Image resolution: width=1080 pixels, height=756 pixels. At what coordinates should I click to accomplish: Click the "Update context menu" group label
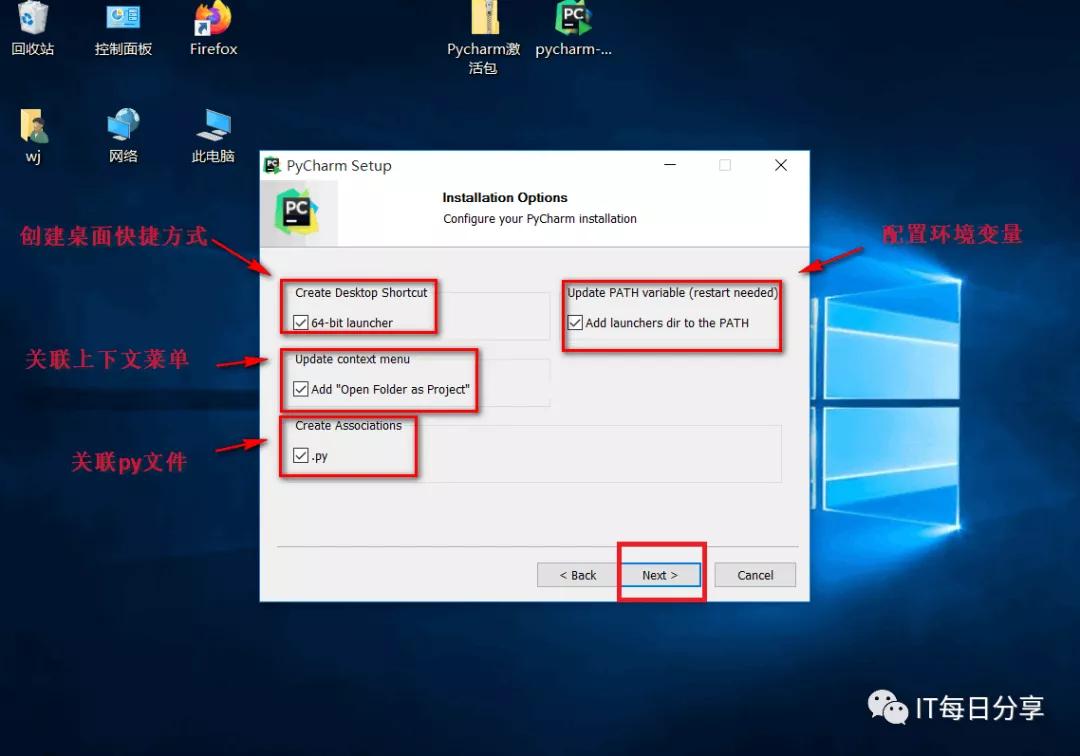tap(352, 359)
